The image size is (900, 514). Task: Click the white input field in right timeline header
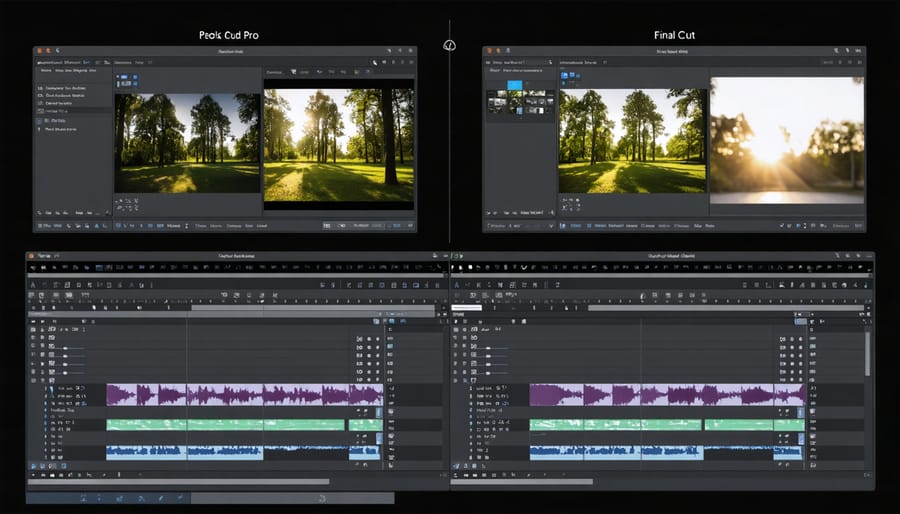coord(467,308)
